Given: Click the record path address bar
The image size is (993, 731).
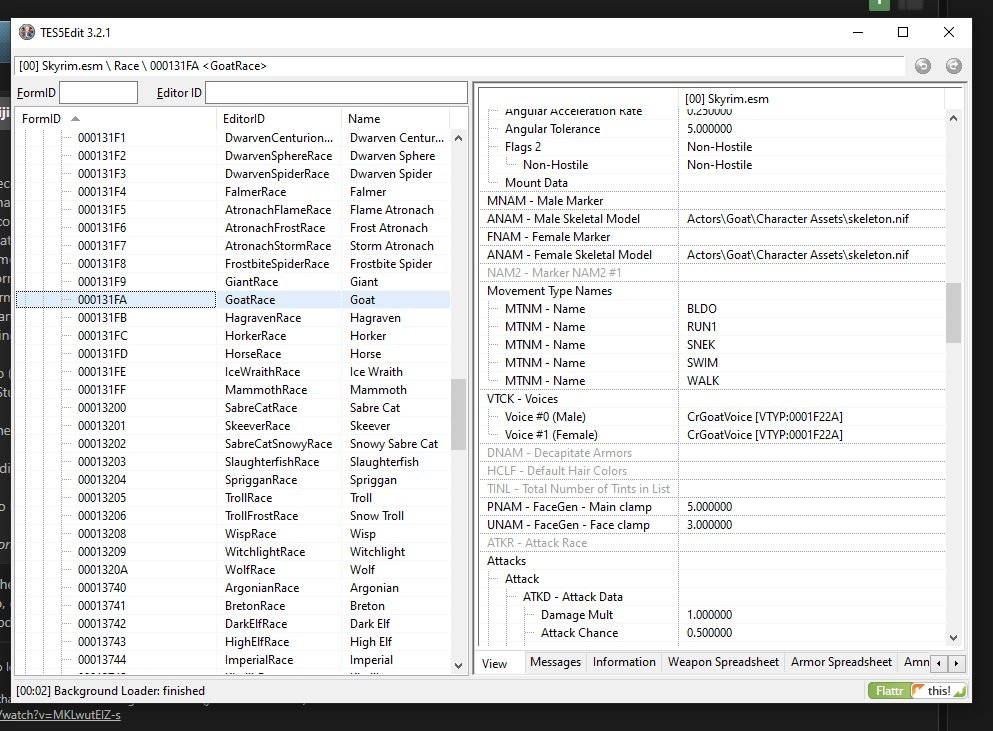Looking at the screenshot, I should click(459, 66).
